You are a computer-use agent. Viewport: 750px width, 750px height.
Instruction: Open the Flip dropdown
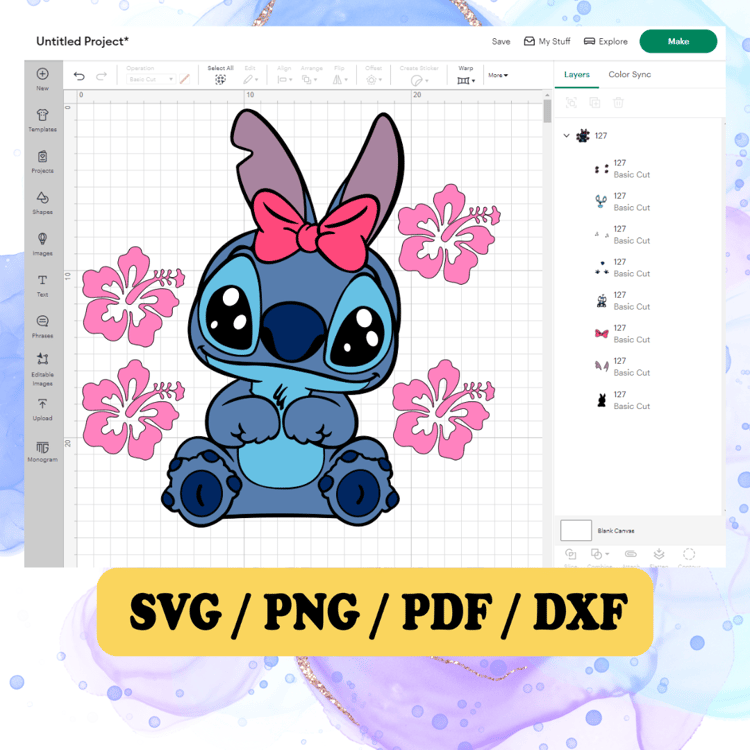click(x=340, y=79)
